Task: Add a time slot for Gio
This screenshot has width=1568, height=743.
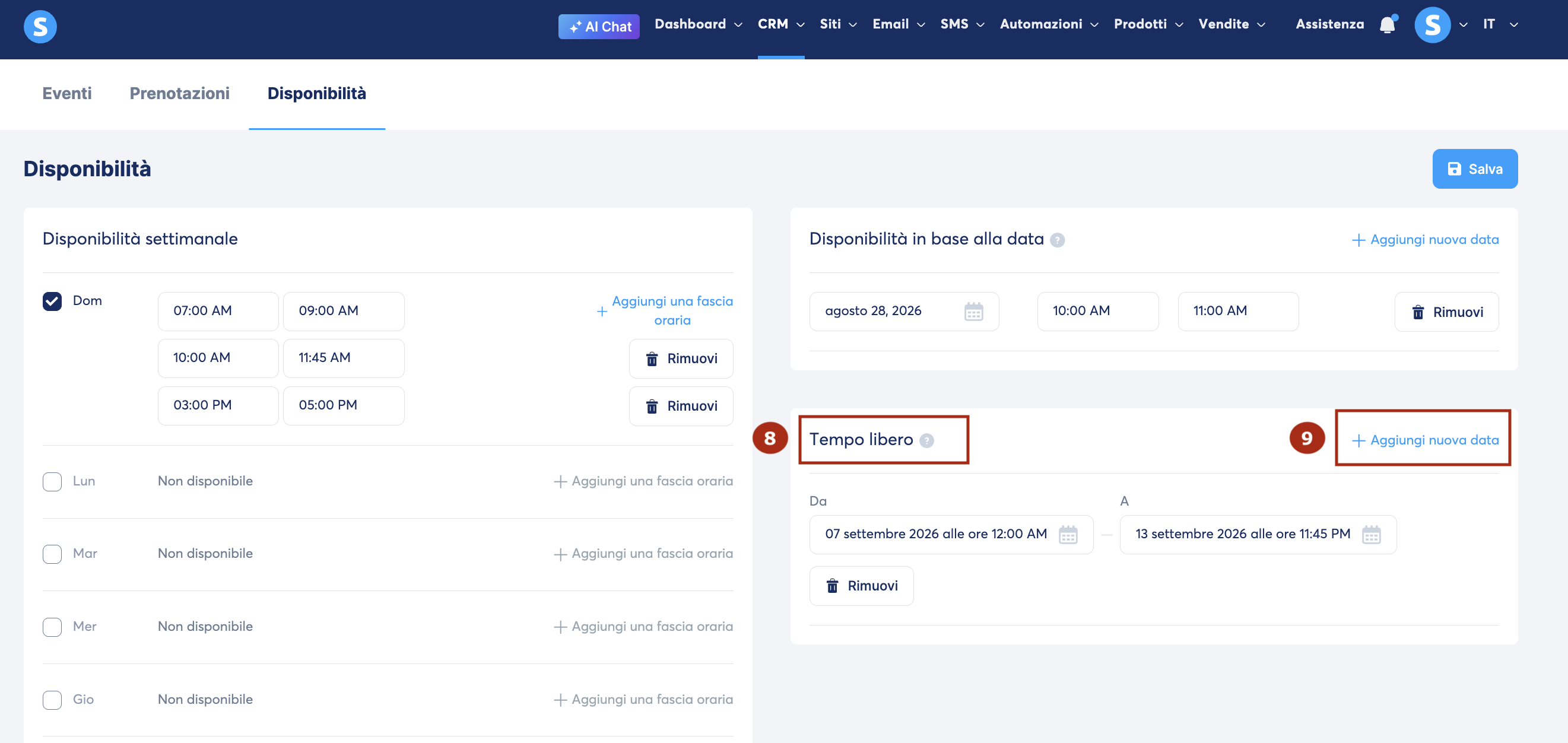Action: point(643,700)
